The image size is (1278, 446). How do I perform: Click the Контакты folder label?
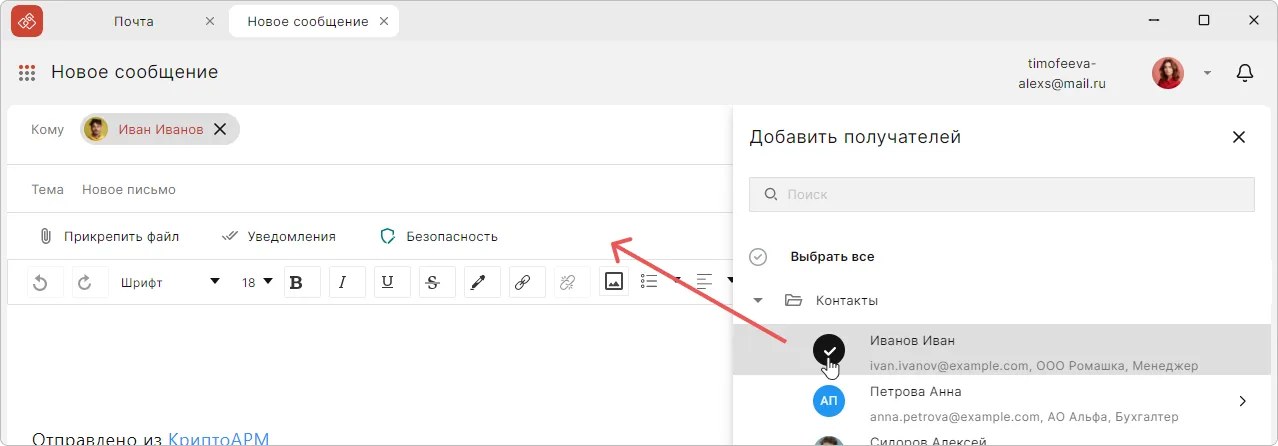pos(847,300)
